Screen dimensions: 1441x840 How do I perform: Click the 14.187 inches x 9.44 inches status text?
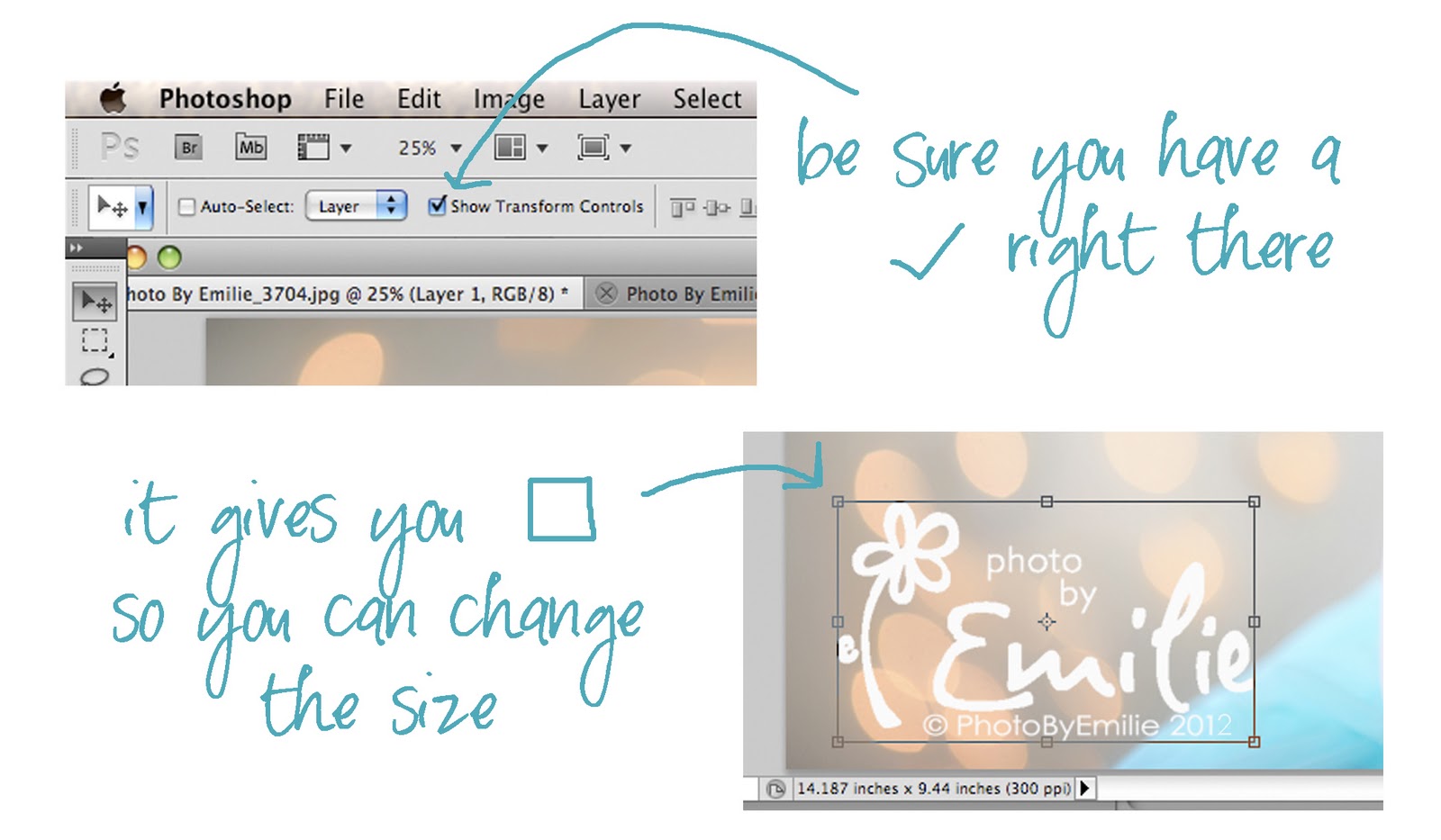[934, 789]
